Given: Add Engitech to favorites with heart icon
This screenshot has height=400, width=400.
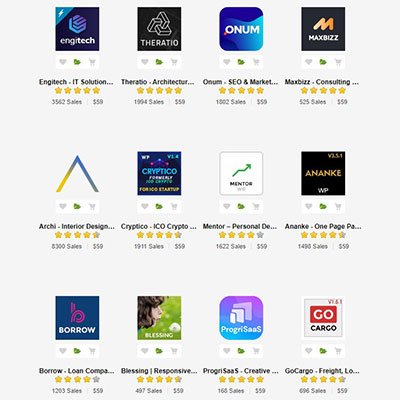Looking at the screenshot, I should (x=63, y=62).
